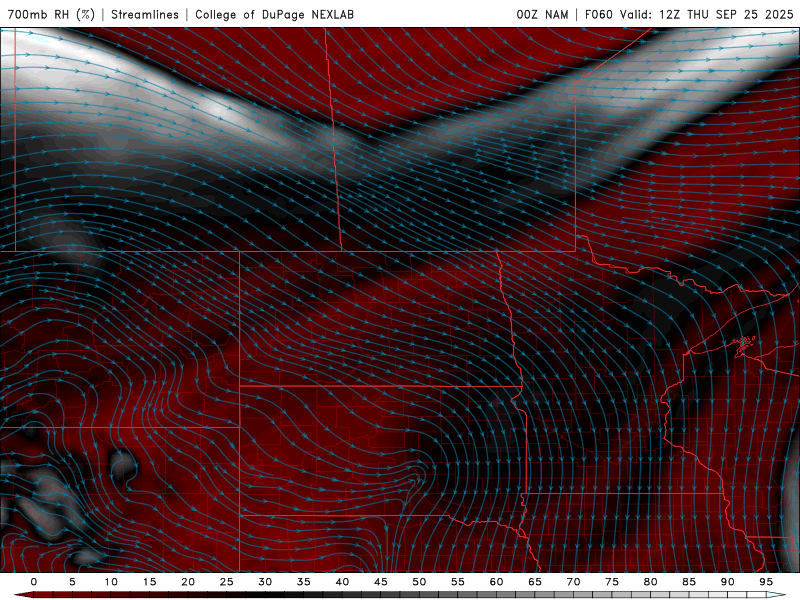Click the colorbar label '90'
The width and height of the screenshot is (800, 600).
click(727, 582)
